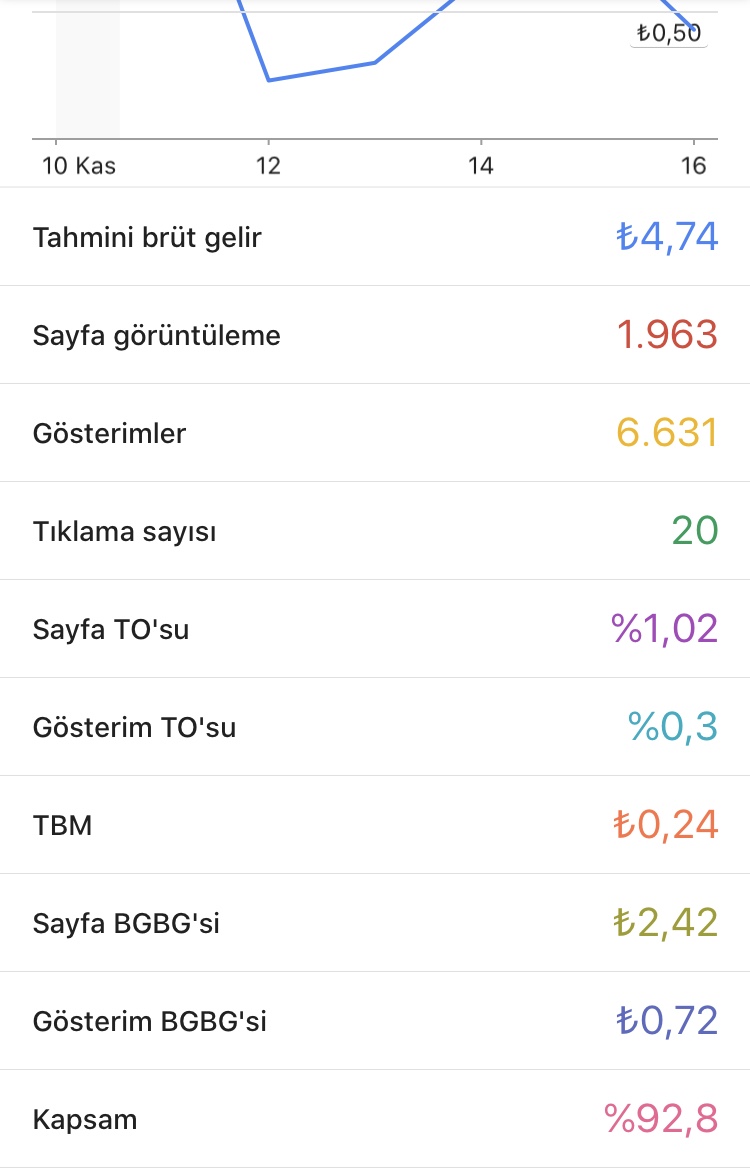
Task: Tap the ₺4,74 revenue value
Action: [x=667, y=237]
